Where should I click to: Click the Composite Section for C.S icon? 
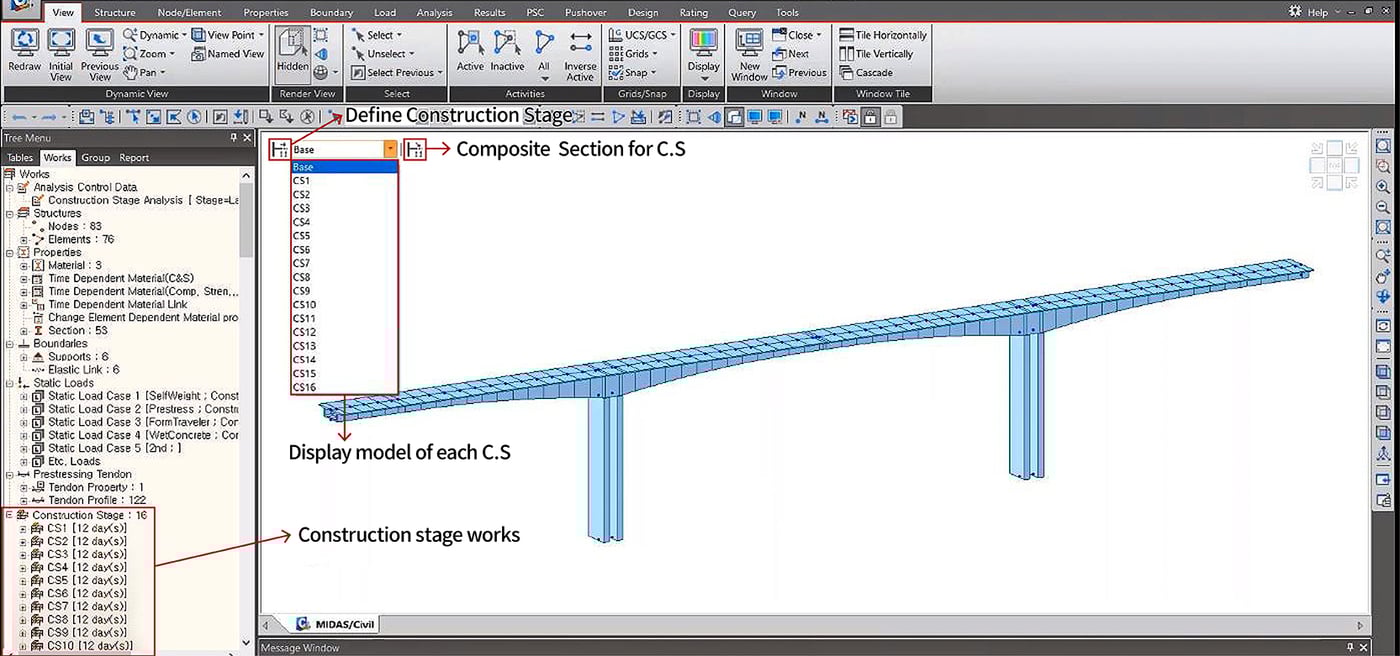tap(414, 150)
